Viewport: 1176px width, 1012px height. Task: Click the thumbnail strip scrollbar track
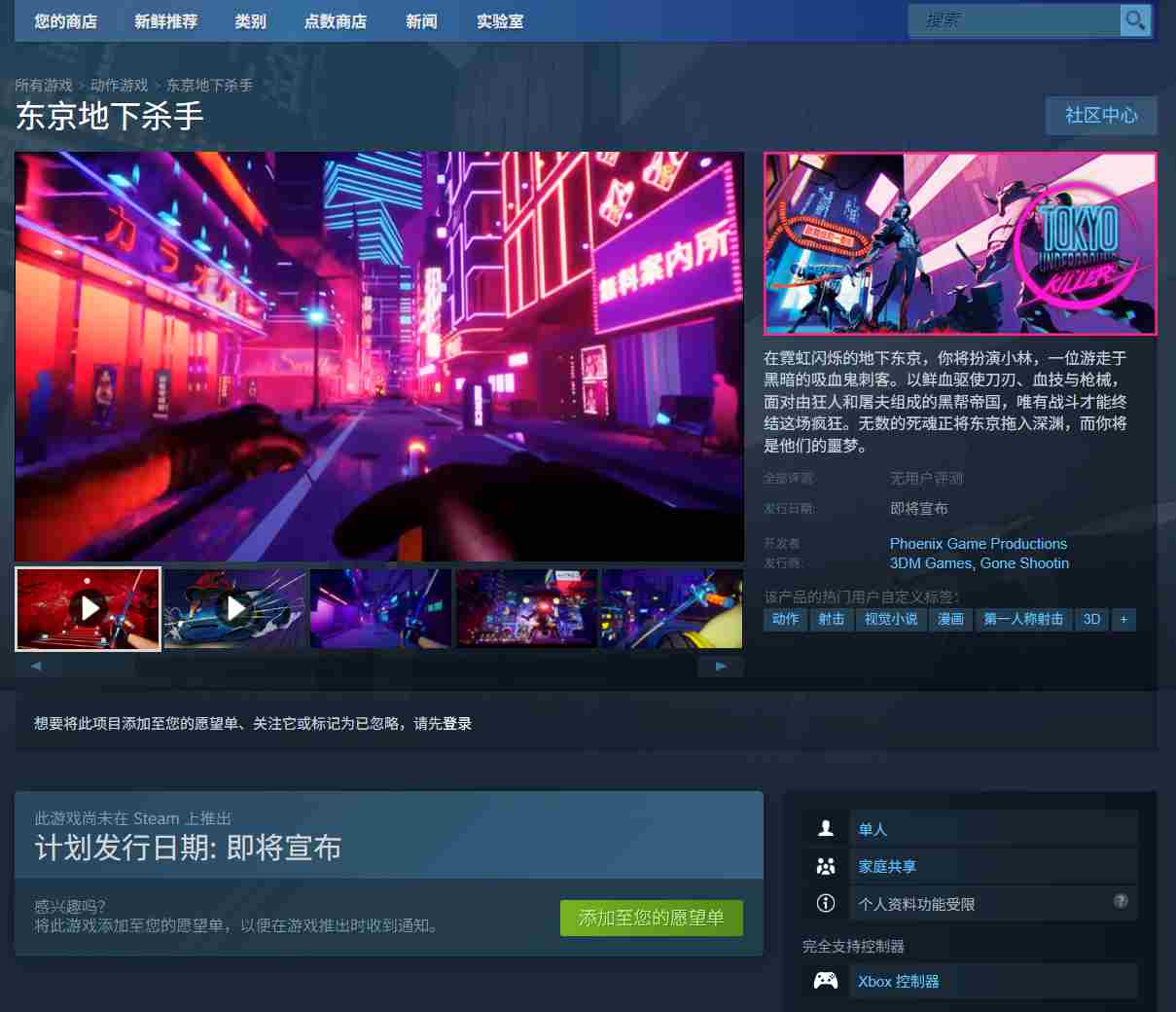point(379,667)
